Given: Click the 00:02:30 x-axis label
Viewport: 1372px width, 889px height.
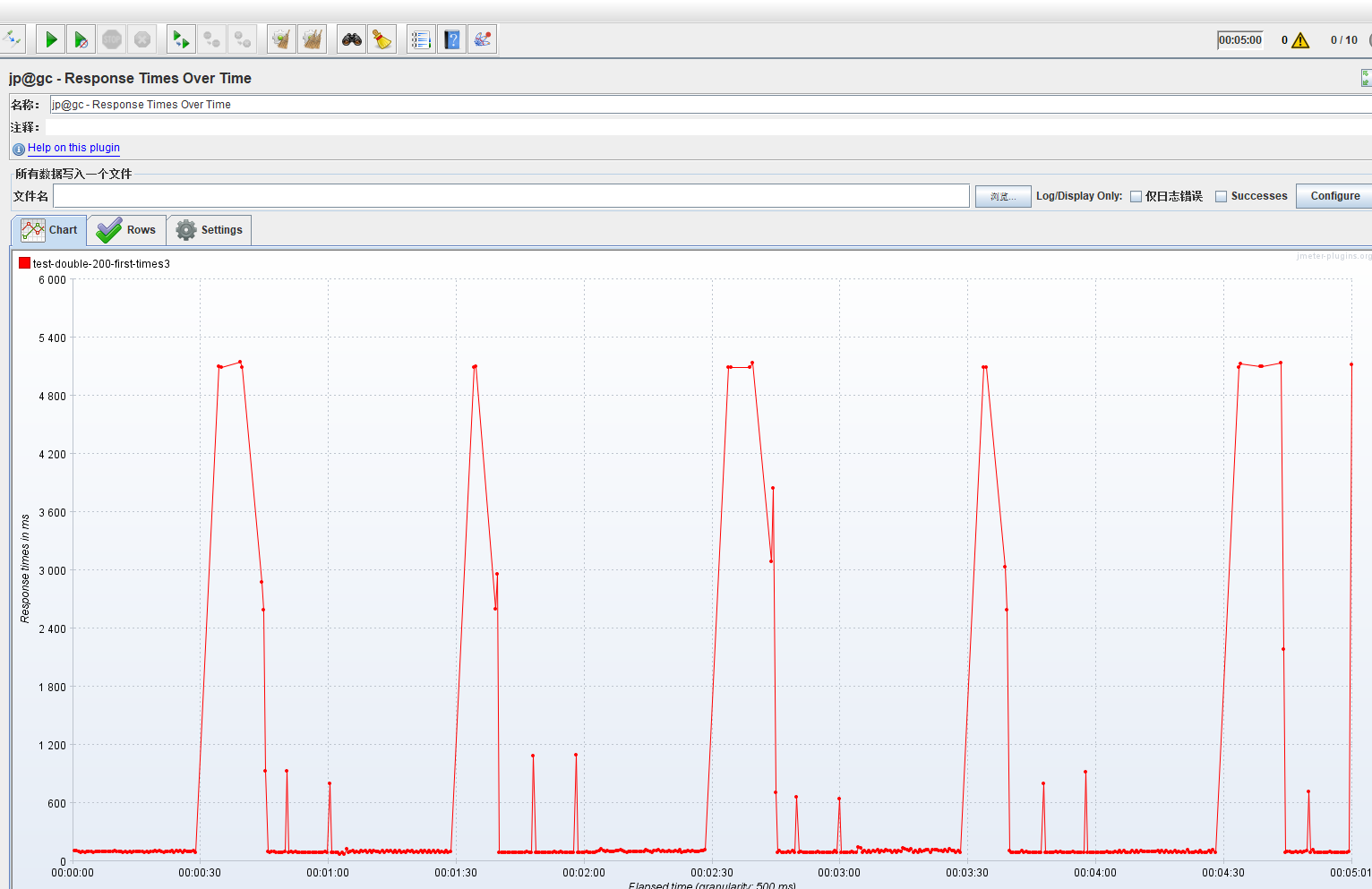Looking at the screenshot, I should point(712,873).
